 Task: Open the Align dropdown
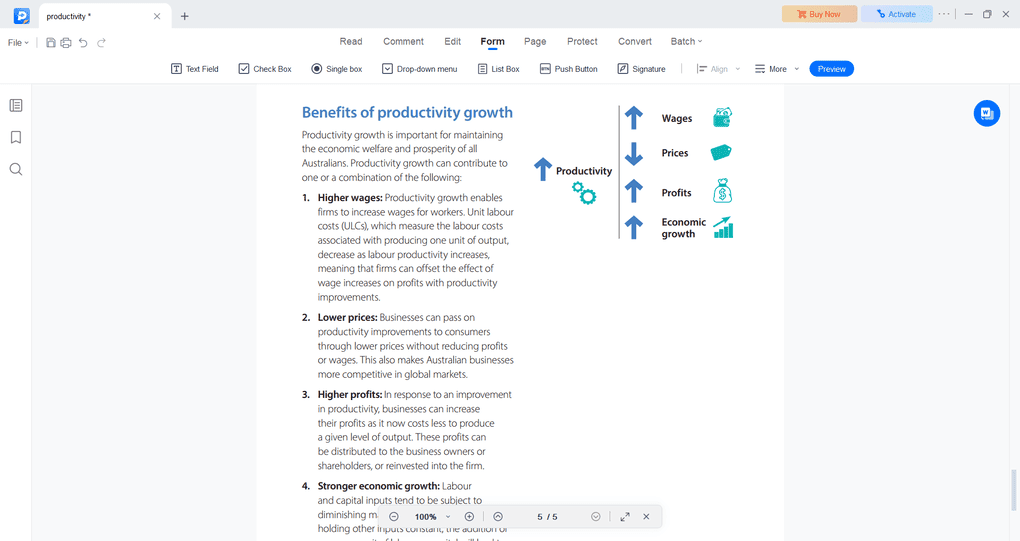tap(718, 69)
